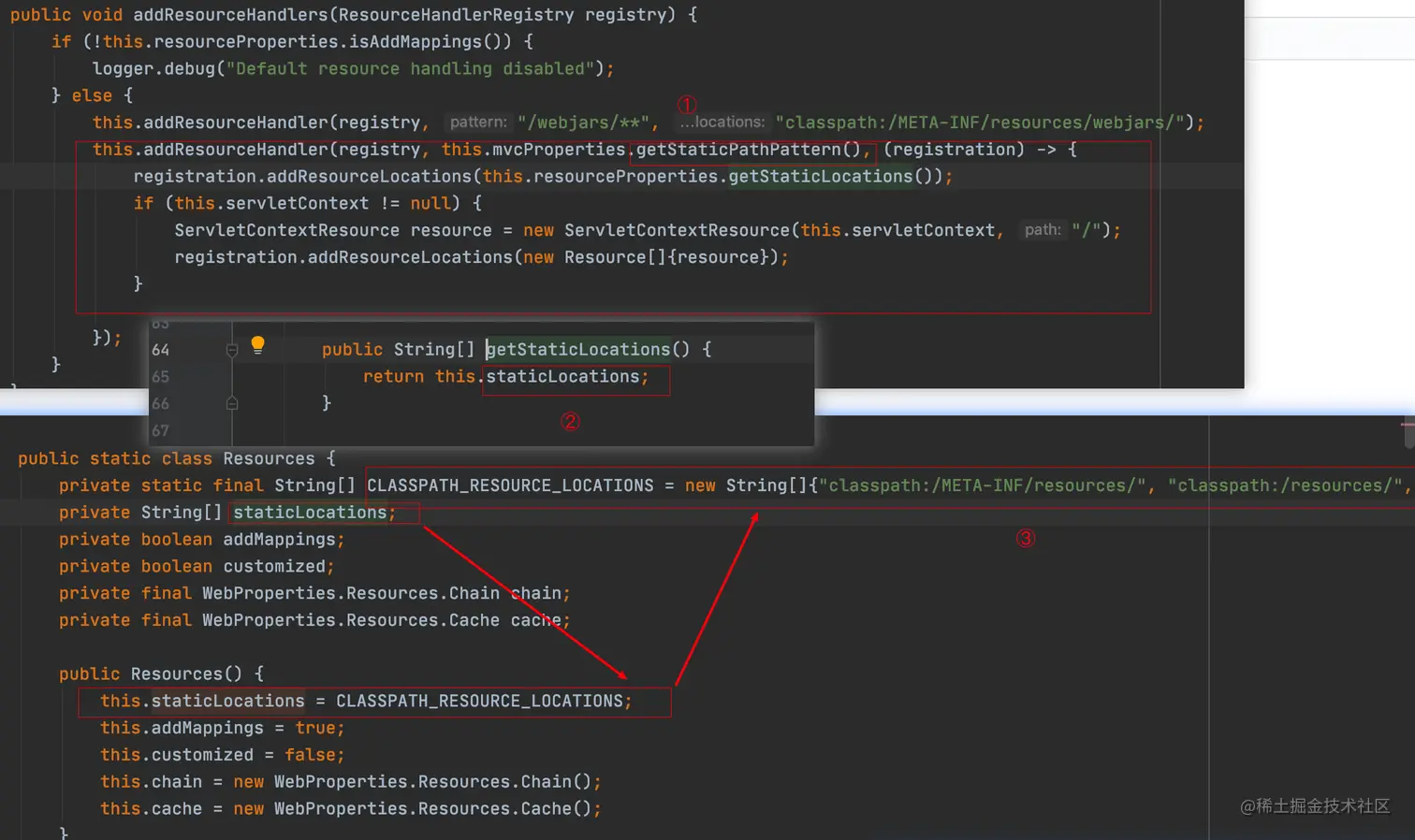Viewport: 1415px width, 840px height.
Task: Select the ResourceHandlerRegistry parameter type
Action: point(456,15)
